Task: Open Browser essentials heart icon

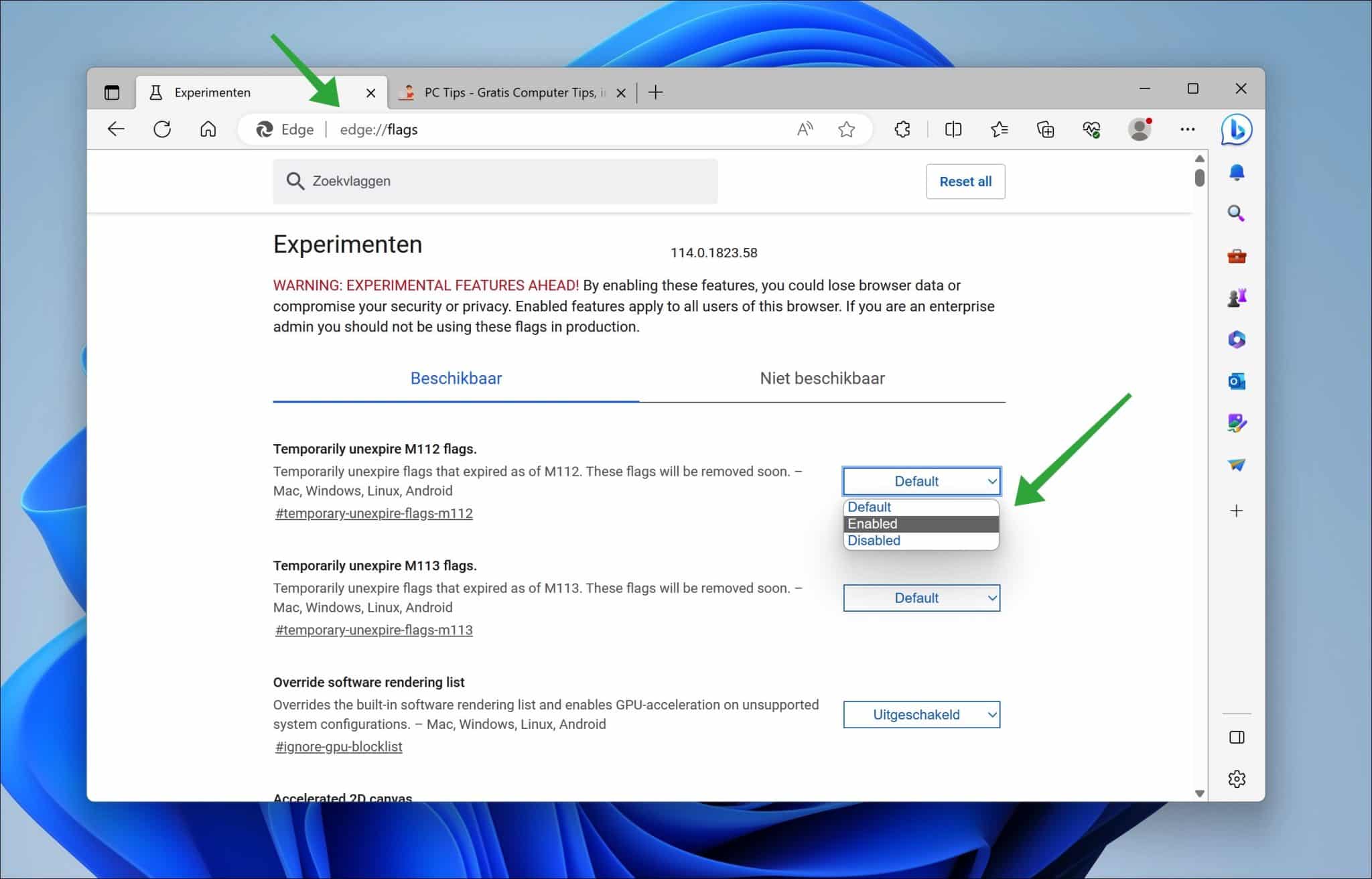Action: [1091, 129]
